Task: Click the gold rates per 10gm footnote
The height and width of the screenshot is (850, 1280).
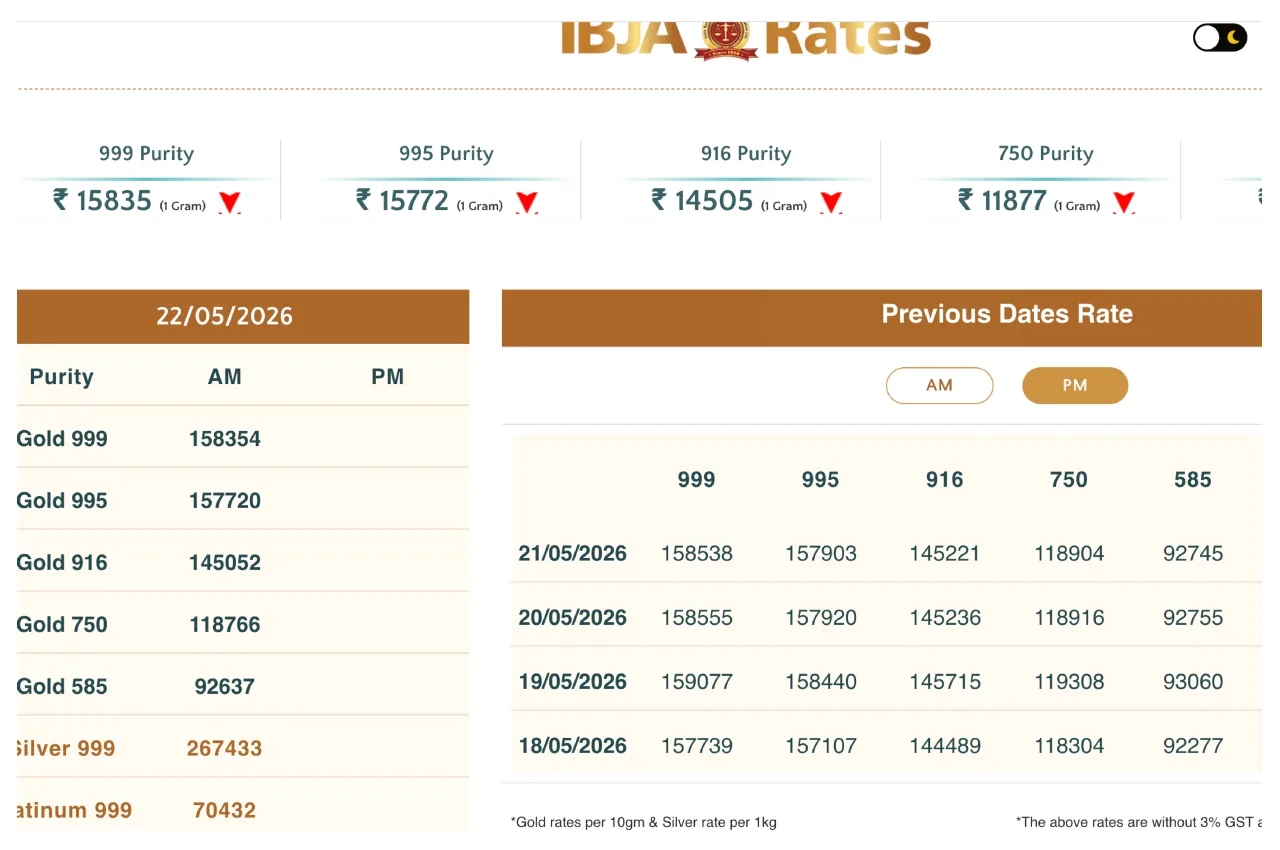Action: 644,823
